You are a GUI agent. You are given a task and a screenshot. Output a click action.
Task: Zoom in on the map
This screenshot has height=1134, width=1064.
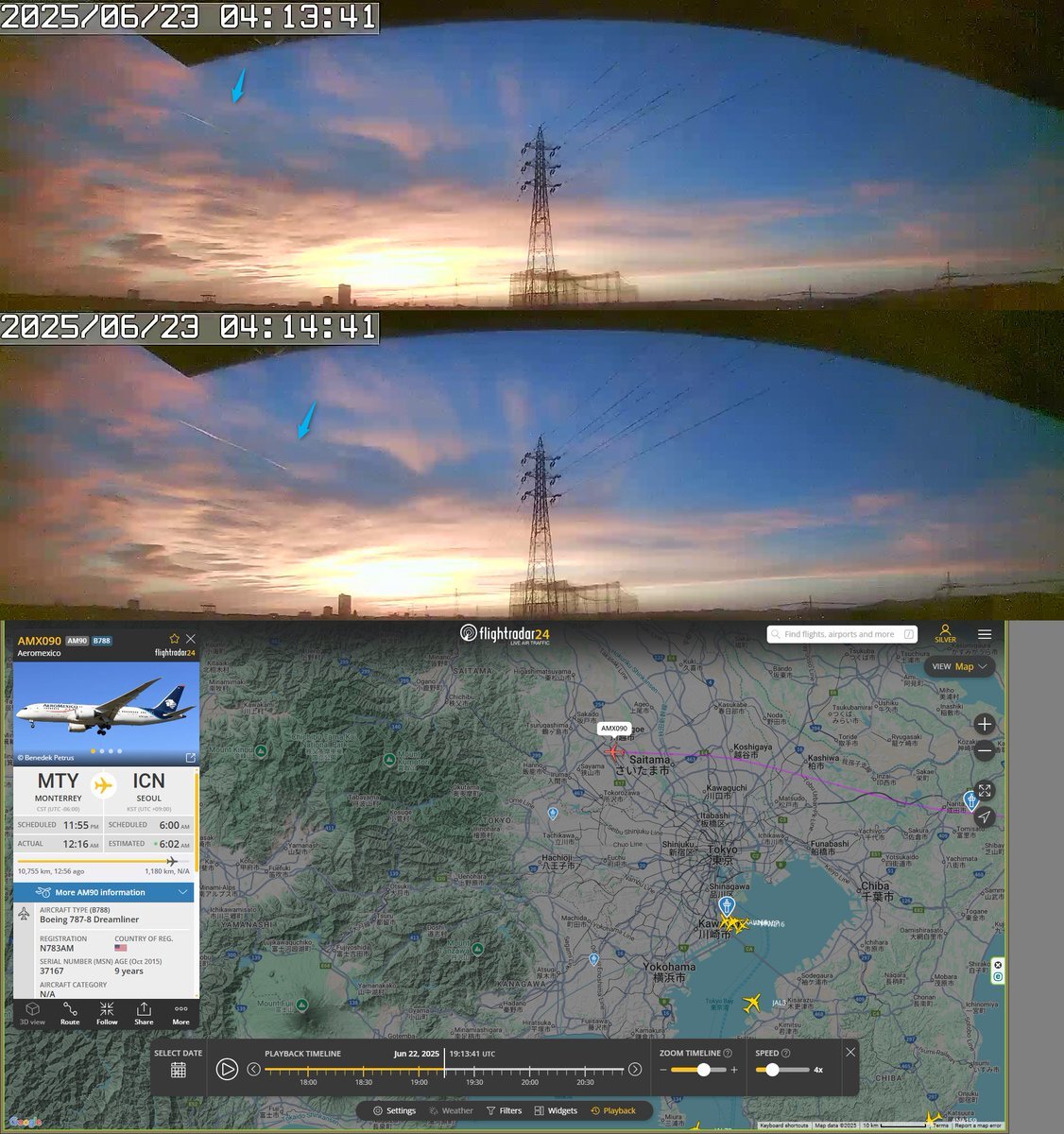985,724
